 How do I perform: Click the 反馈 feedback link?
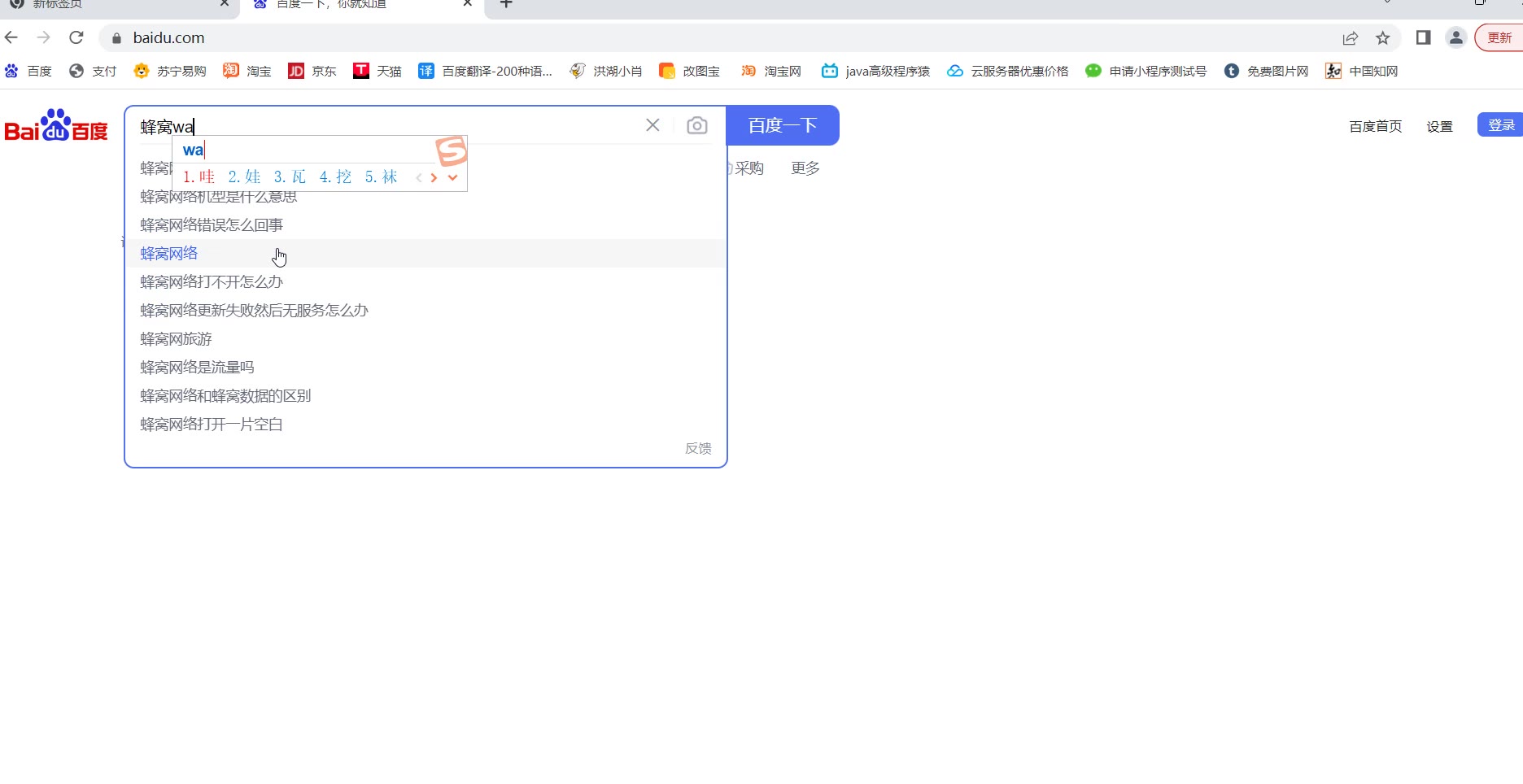coord(698,448)
